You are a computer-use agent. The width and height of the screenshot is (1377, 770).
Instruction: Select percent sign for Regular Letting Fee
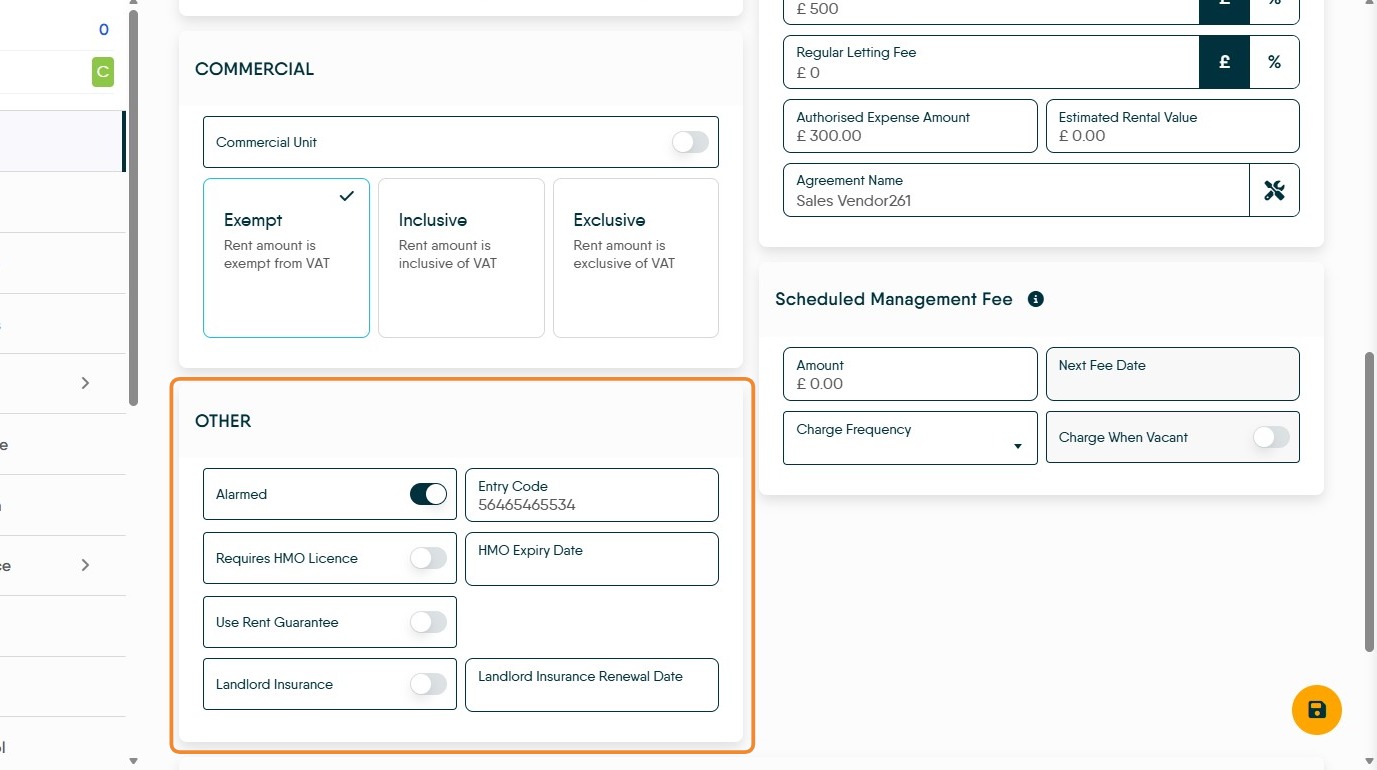point(1274,62)
